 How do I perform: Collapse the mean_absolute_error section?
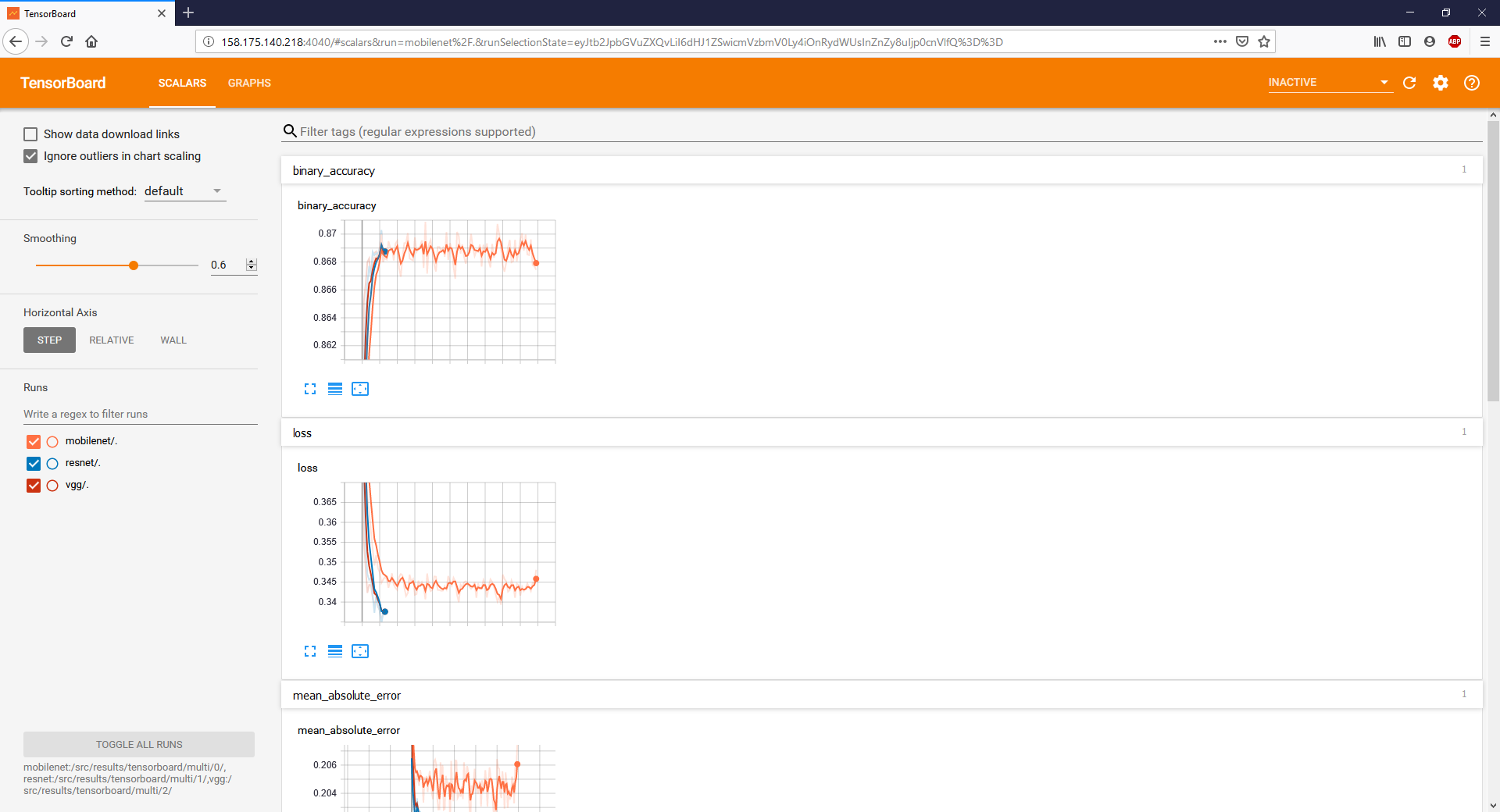[x=881, y=695]
